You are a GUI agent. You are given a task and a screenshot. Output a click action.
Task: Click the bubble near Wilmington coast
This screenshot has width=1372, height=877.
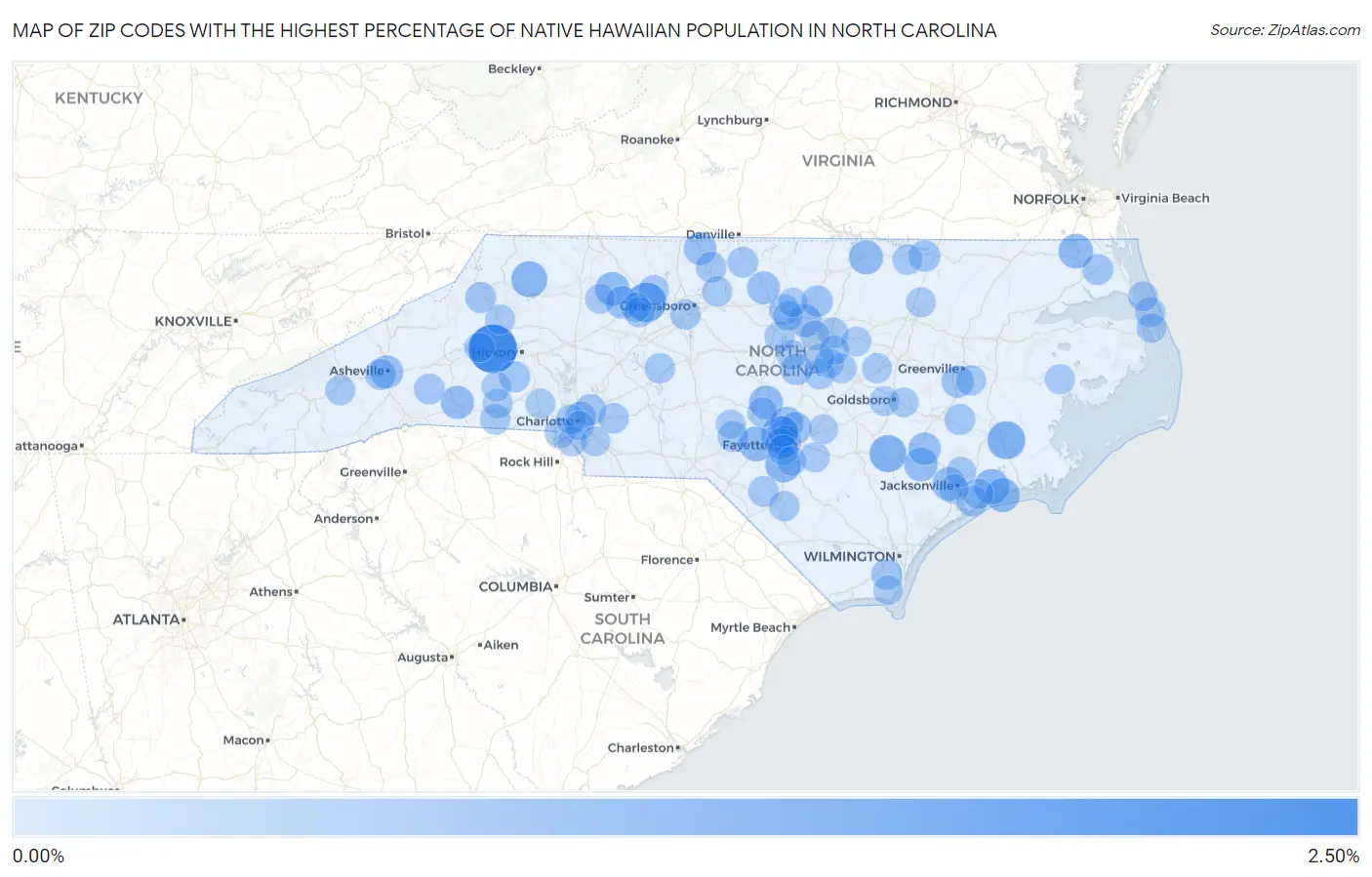click(x=887, y=589)
